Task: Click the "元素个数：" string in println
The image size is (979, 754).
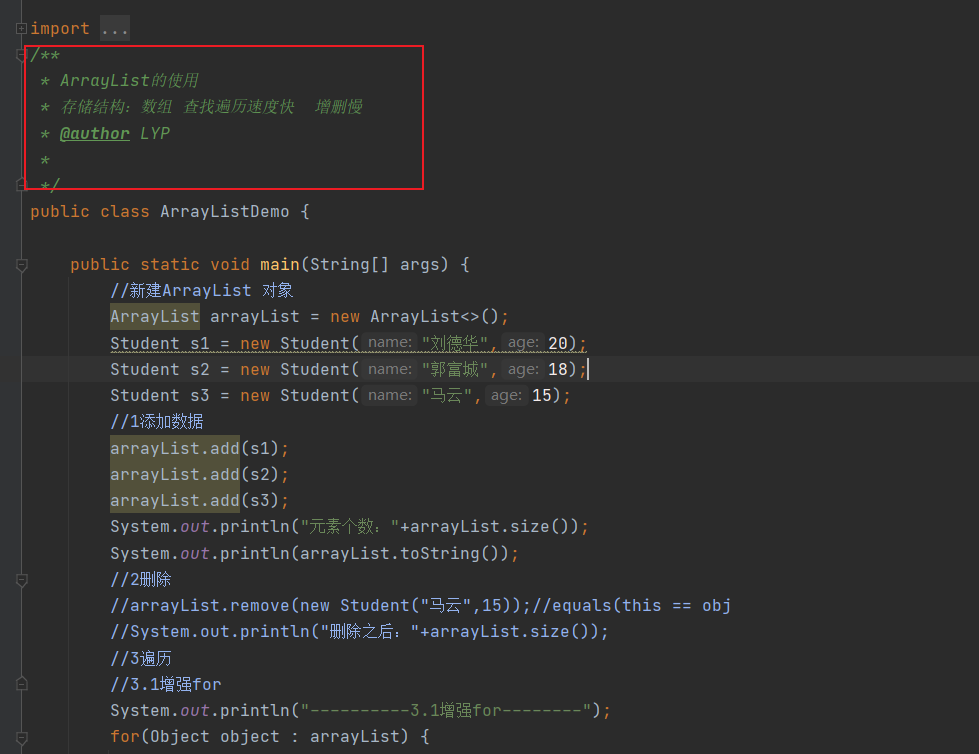Action: click(x=350, y=527)
